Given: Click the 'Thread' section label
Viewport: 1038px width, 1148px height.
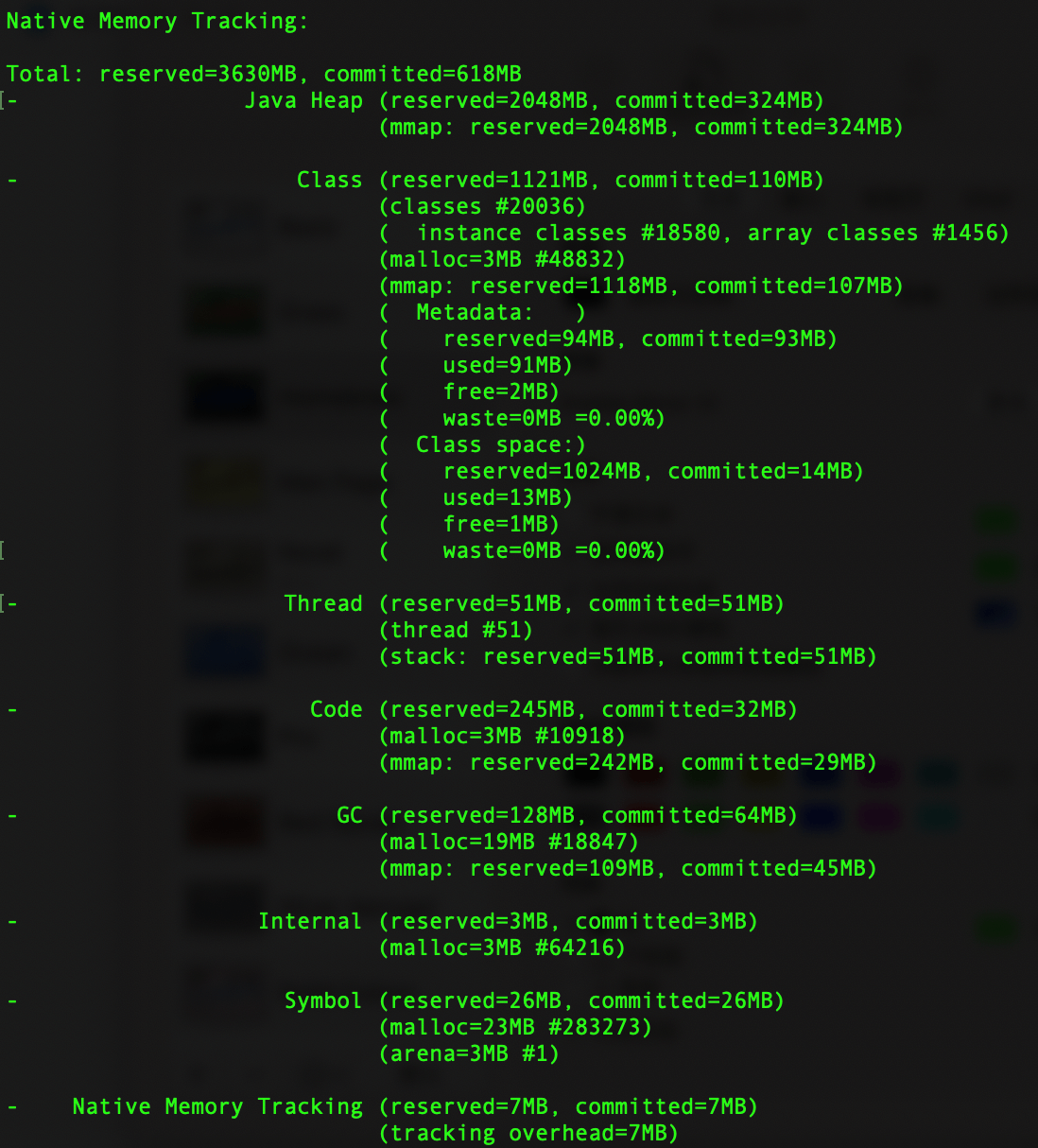Looking at the screenshot, I should click(x=323, y=603).
